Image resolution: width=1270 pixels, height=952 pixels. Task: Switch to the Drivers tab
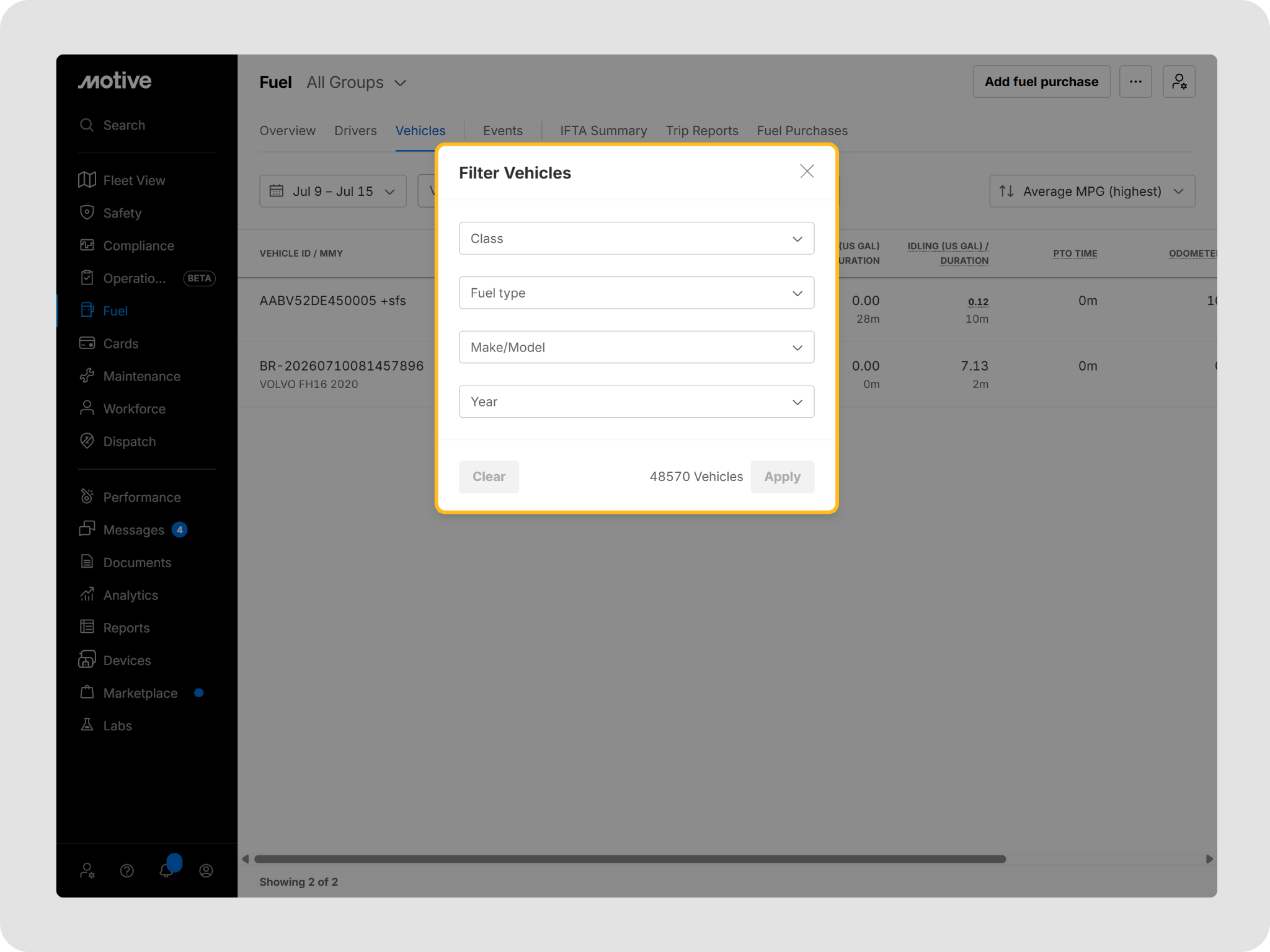point(355,131)
